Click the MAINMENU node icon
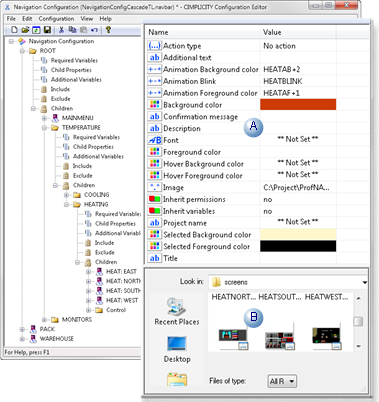The height and width of the screenshot is (402, 379). [x=55, y=118]
